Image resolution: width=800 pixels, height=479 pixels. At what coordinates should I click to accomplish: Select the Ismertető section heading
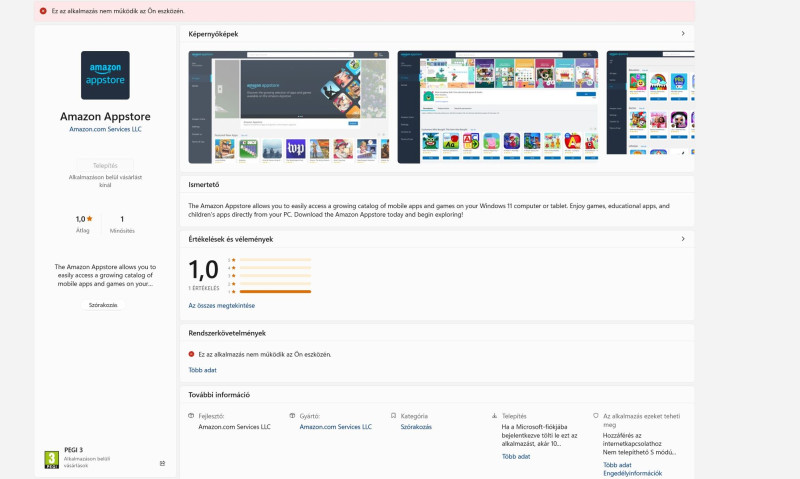pos(204,185)
